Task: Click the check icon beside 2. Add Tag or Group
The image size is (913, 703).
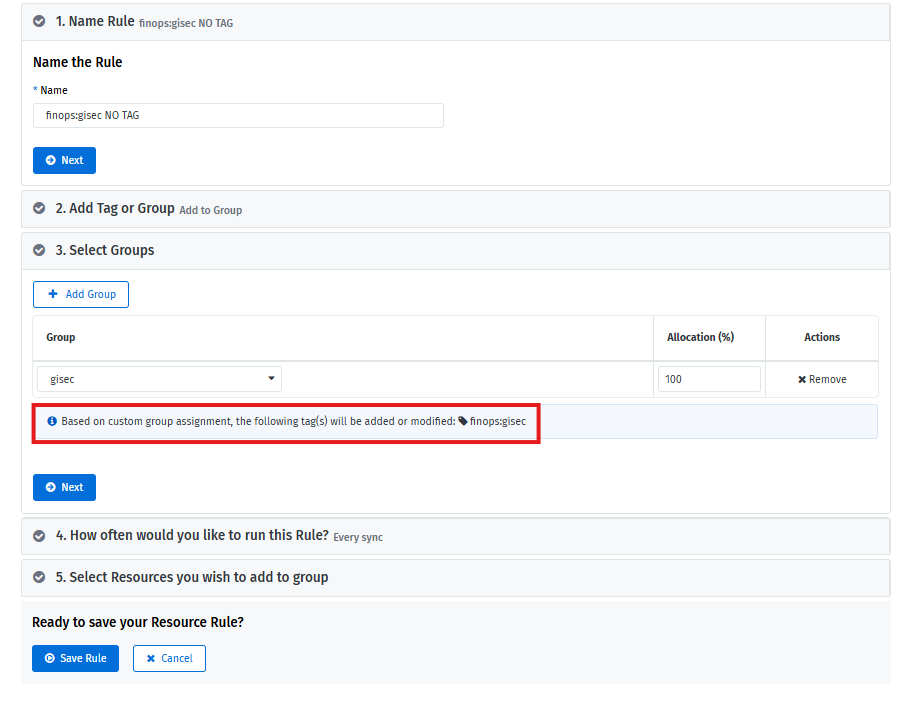Action: tap(39, 208)
